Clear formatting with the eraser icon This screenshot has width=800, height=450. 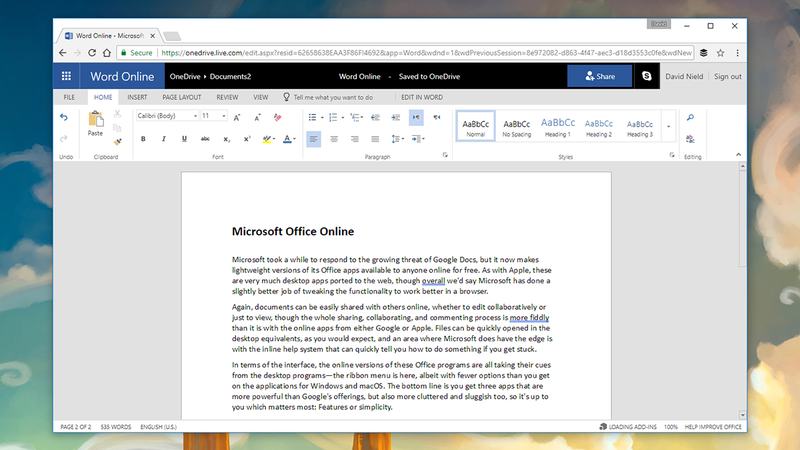(278, 117)
